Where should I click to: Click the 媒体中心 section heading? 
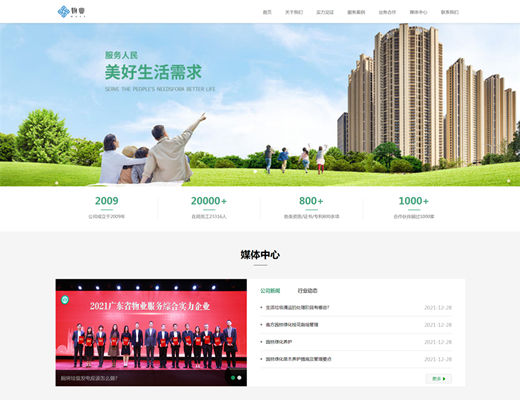(x=260, y=255)
